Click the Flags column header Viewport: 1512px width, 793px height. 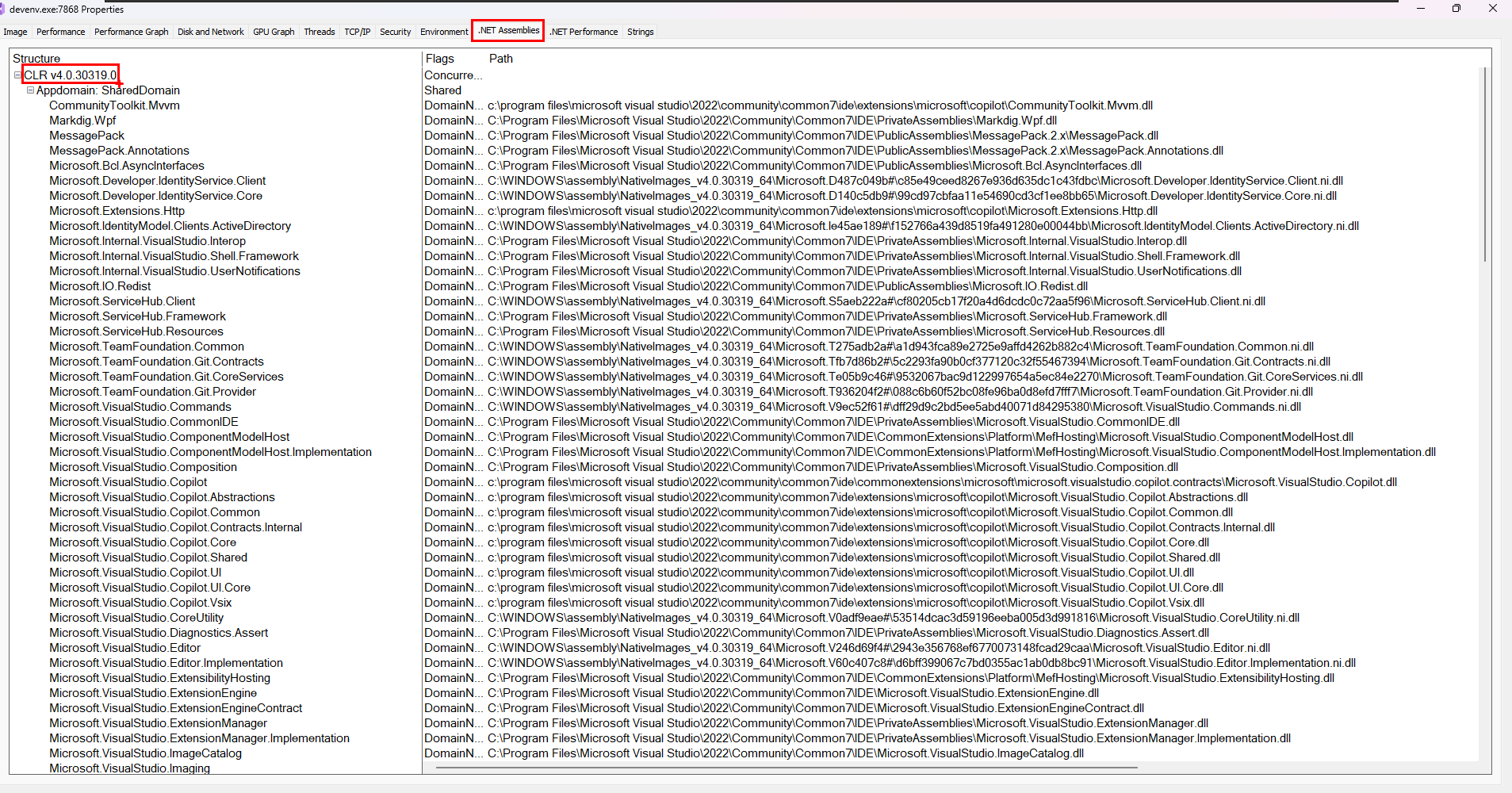point(440,59)
